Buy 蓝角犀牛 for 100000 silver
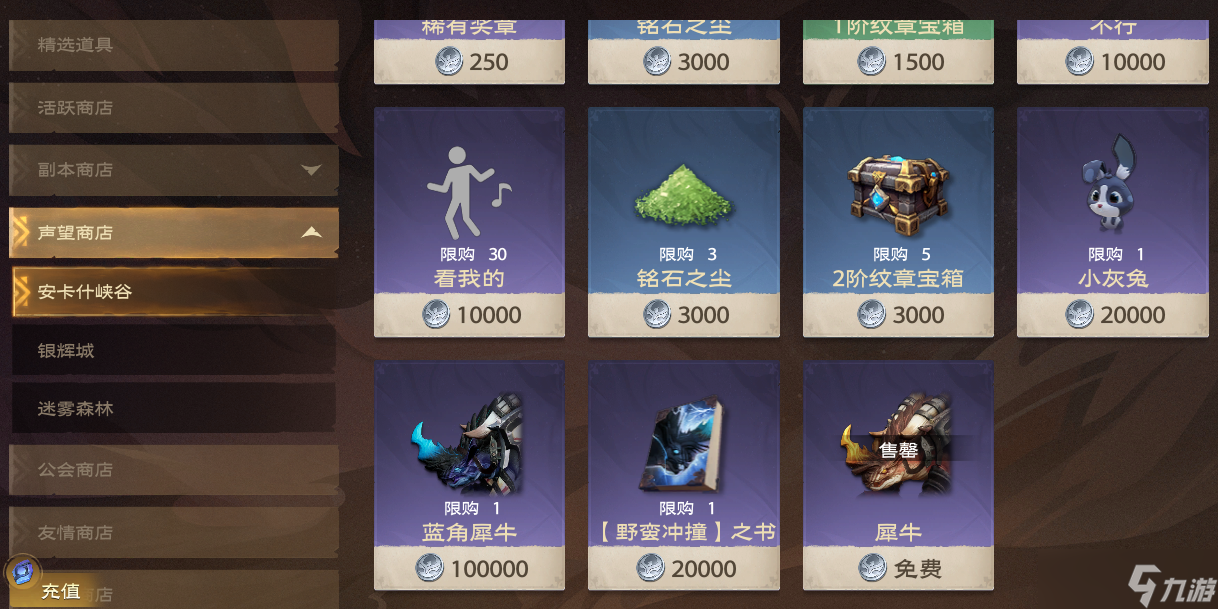The height and width of the screenshot is (609, 1218). [x=469, y=568]
